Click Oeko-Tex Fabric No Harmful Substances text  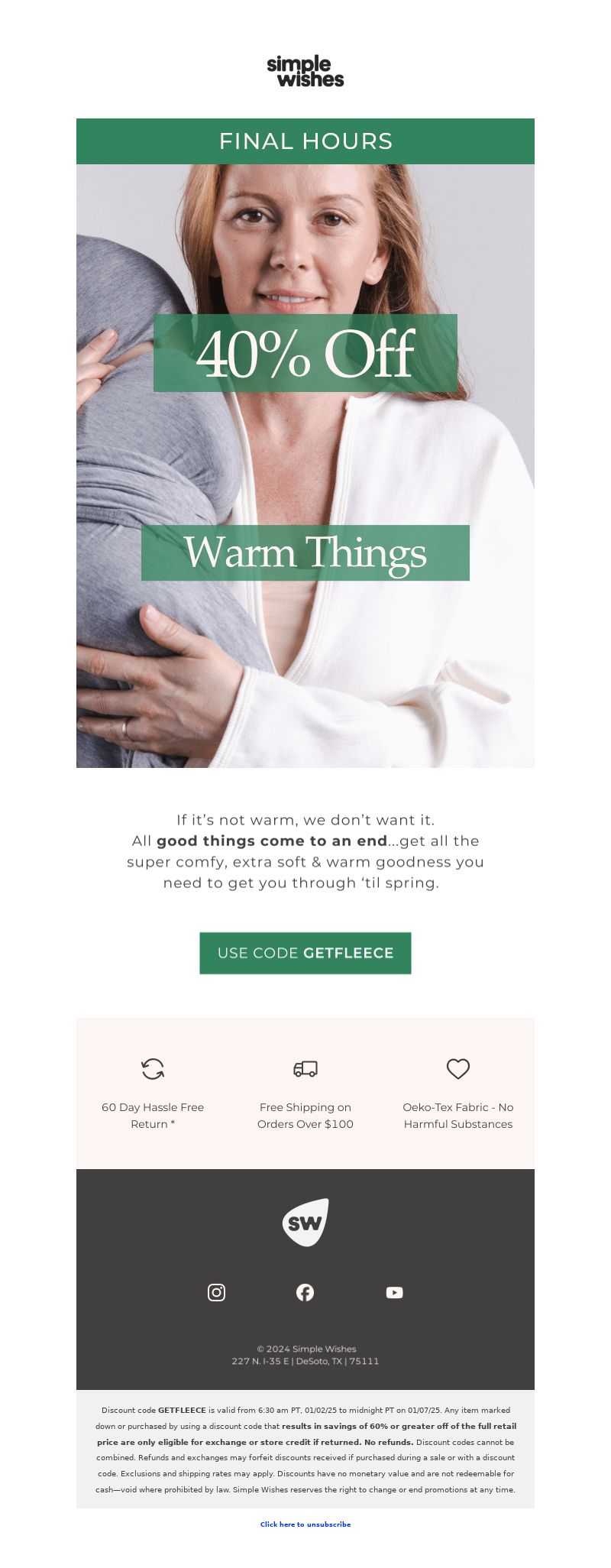[x=458, y=1116]
